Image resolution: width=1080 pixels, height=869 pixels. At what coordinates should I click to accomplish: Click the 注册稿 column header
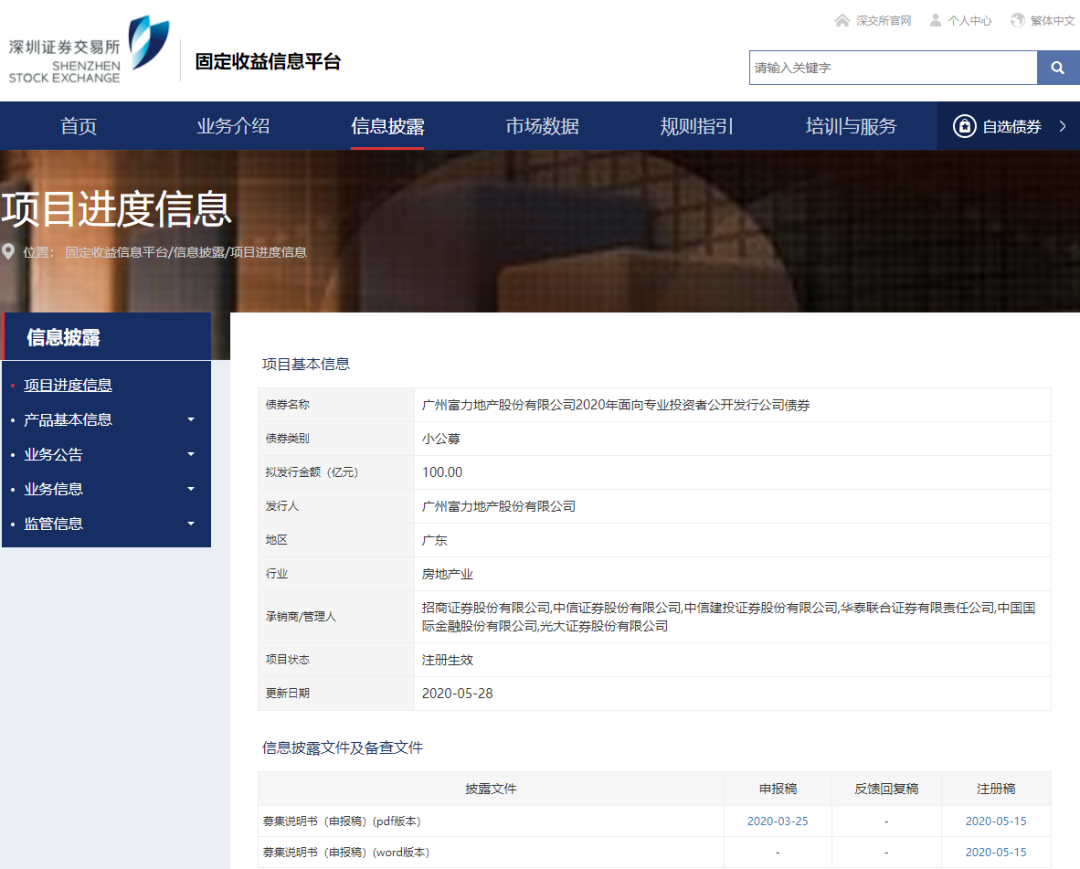click(x=995, y=788)
